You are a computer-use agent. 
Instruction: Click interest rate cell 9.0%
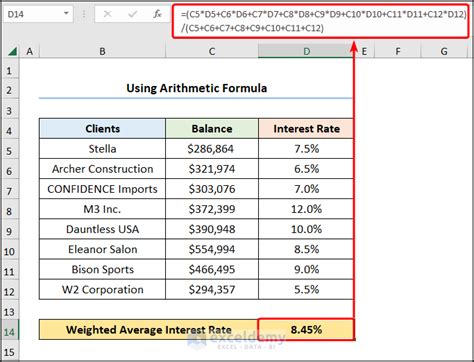click(306, 269)
